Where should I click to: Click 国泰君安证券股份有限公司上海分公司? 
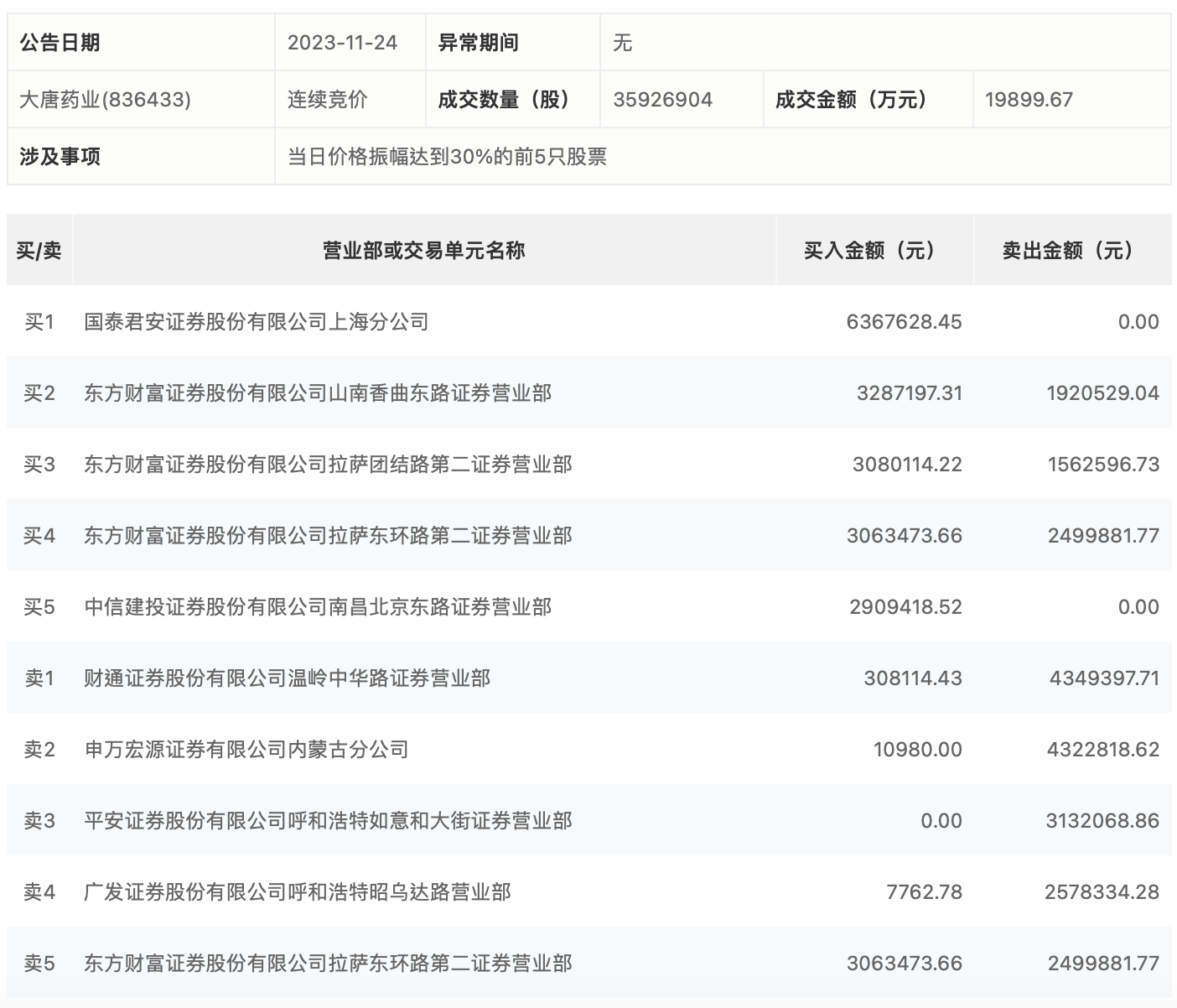257,322
